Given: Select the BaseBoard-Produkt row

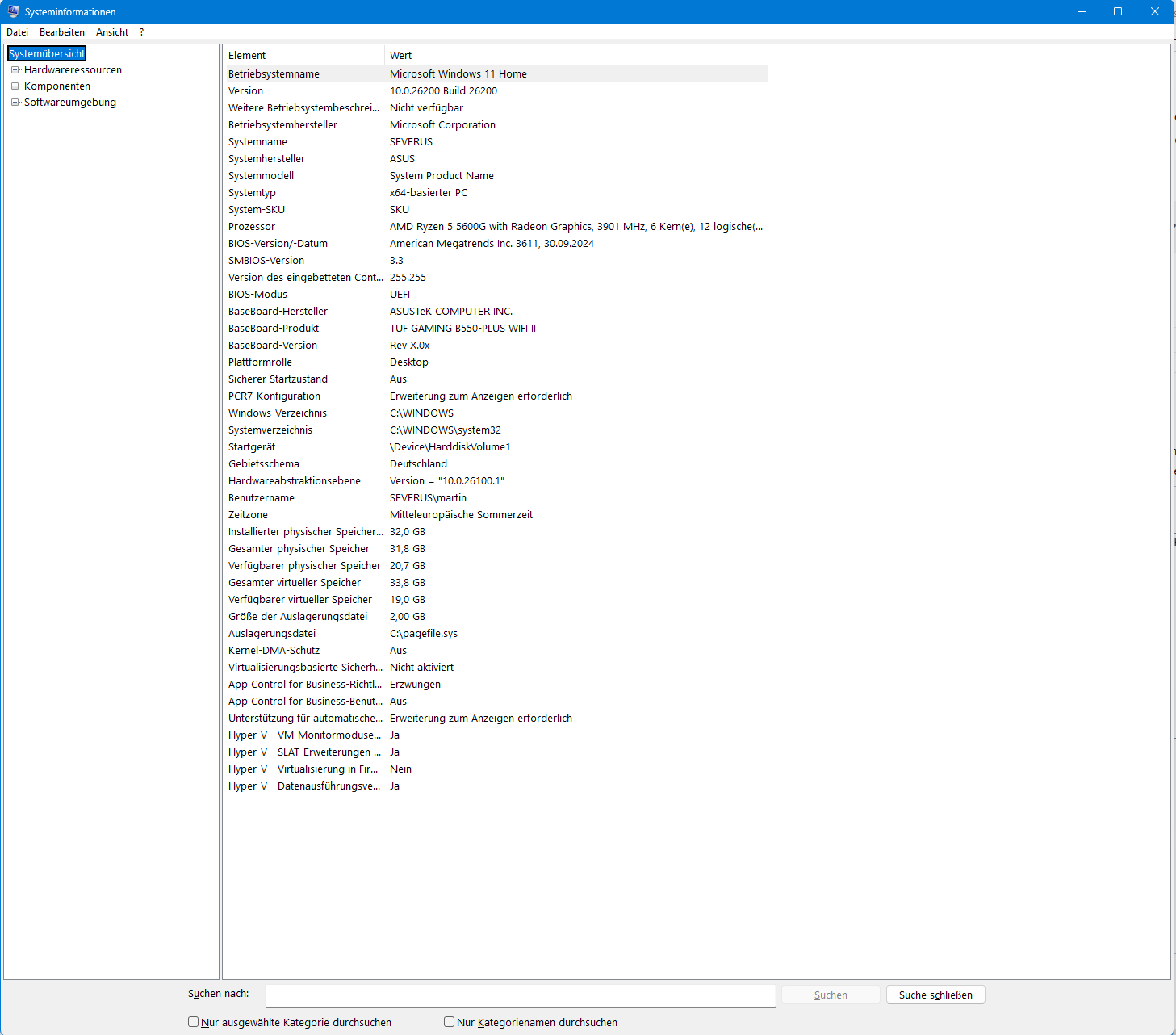Looking at the screenshot, I should coord(496,328).
